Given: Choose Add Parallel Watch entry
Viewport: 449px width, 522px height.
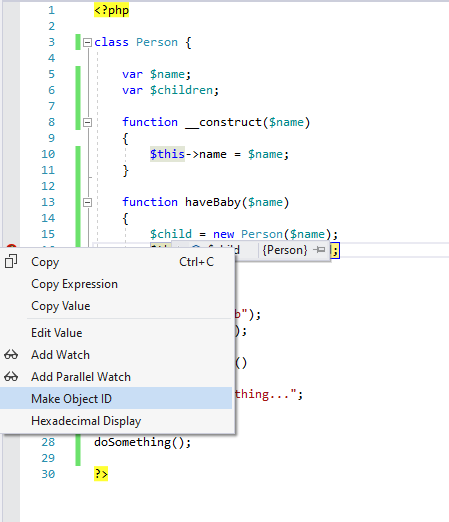Looking at the screenshot, I should 116,377.
